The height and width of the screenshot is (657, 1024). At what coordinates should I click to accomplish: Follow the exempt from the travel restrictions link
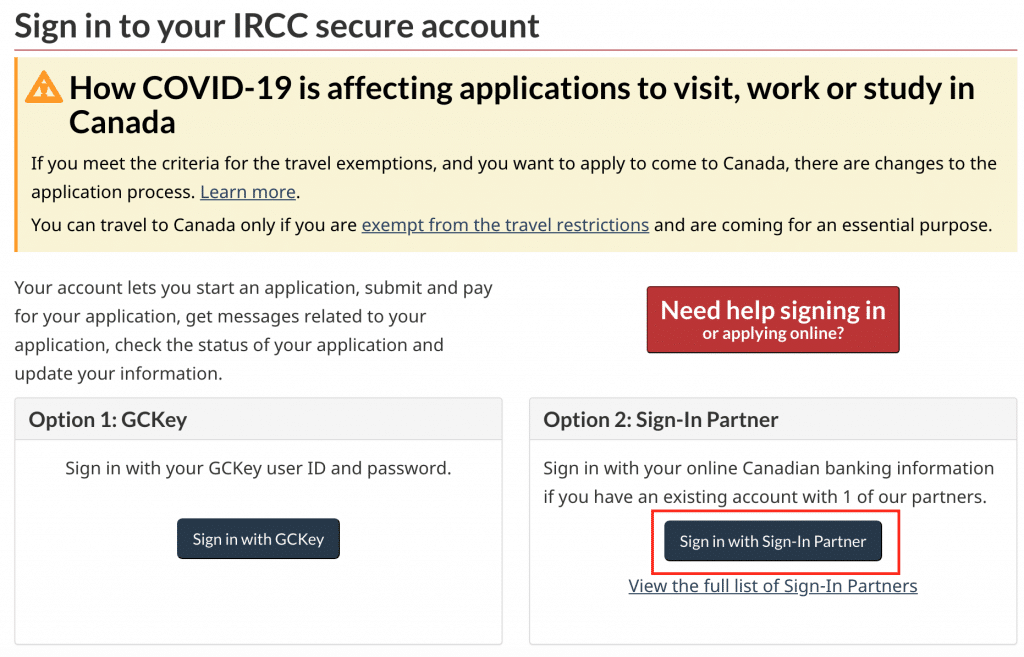pos(505,225)
